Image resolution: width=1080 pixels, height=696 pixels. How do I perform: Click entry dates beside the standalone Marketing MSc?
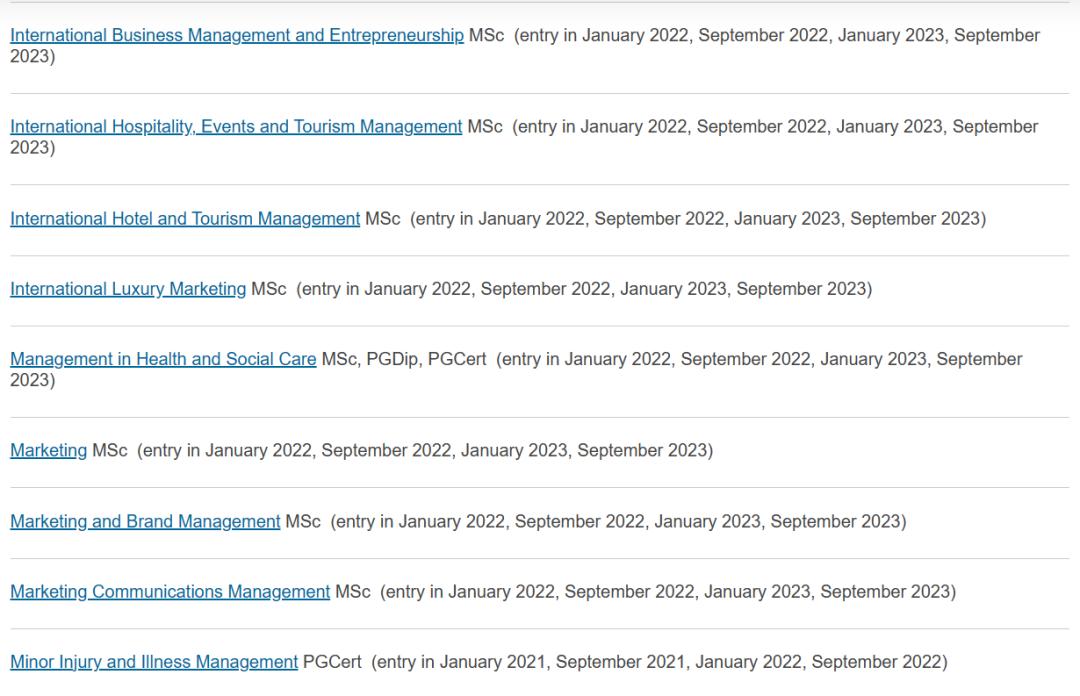point(425,450)
